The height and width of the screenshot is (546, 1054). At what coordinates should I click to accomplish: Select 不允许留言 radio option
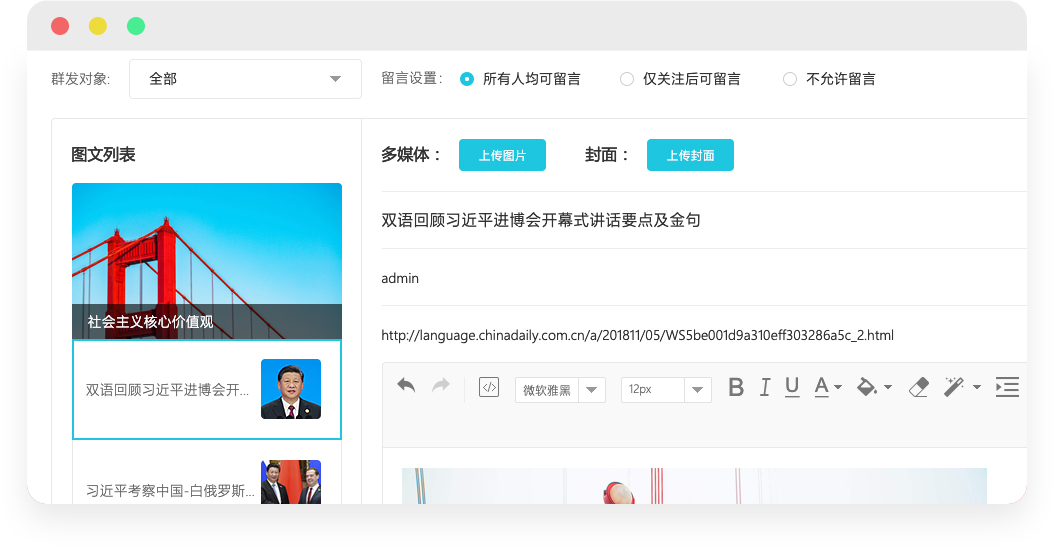(790, 79)
